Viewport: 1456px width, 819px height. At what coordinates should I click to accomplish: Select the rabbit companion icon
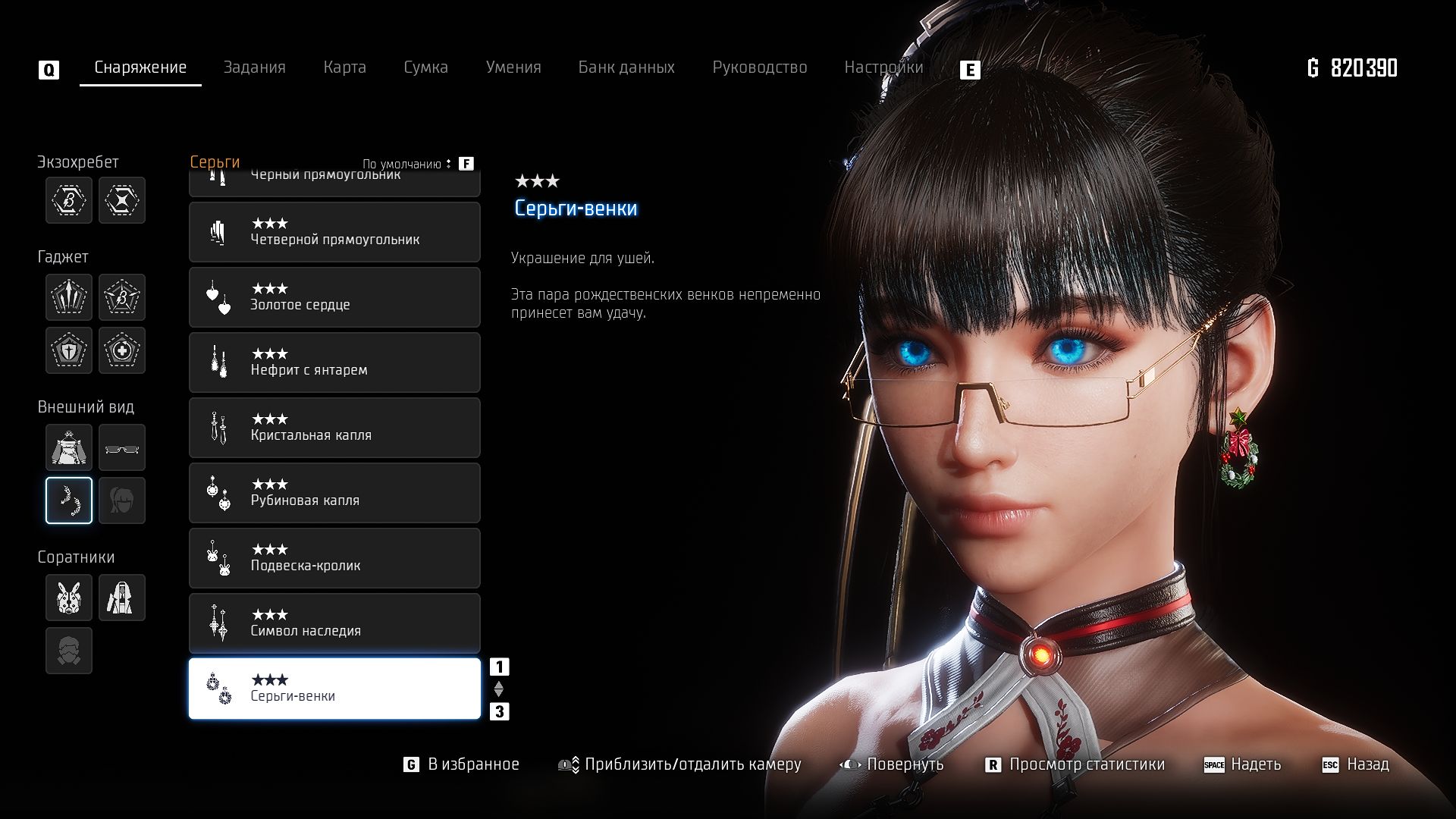coord(69,598)
